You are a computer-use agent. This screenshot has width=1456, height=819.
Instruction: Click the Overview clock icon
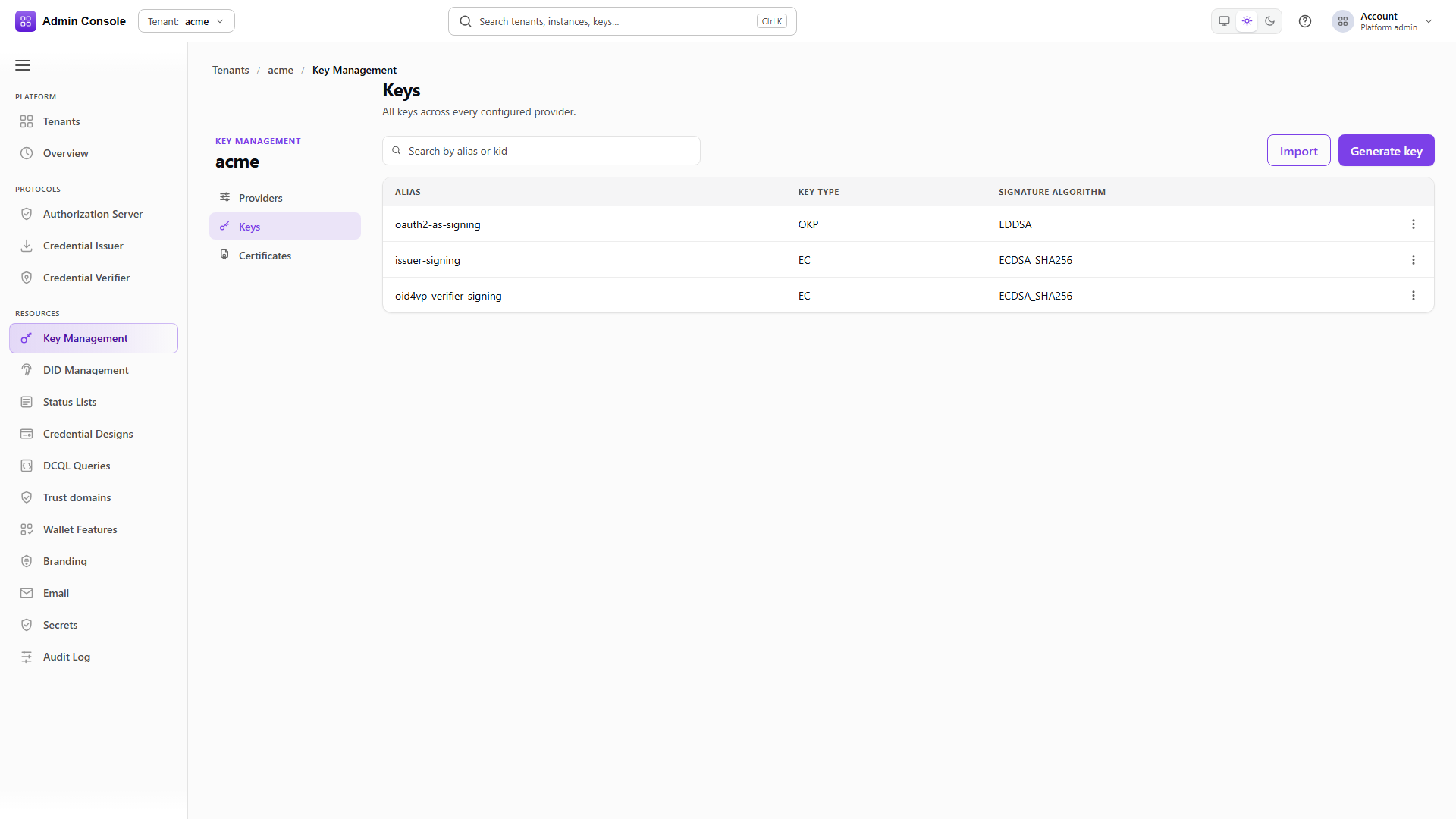coord(27,153)
